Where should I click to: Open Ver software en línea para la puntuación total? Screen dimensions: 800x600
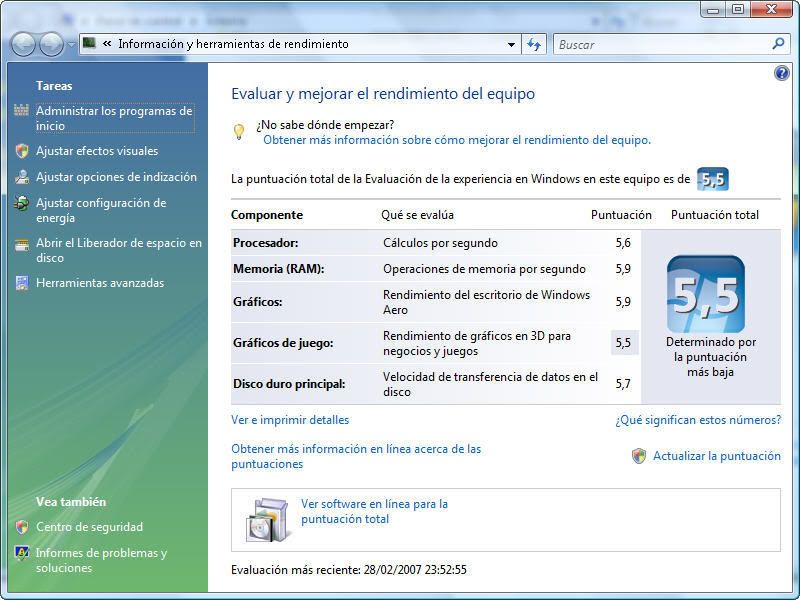(x=374, y=511)
